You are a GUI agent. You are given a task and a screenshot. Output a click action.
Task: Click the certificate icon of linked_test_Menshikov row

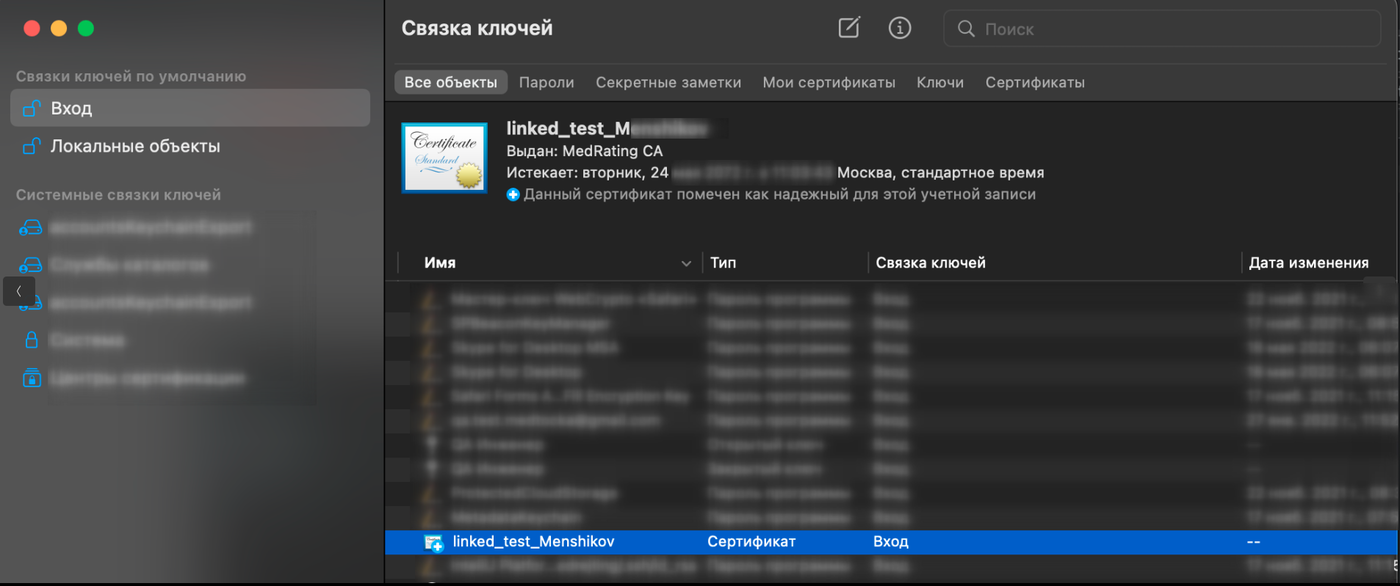[434, 542]
